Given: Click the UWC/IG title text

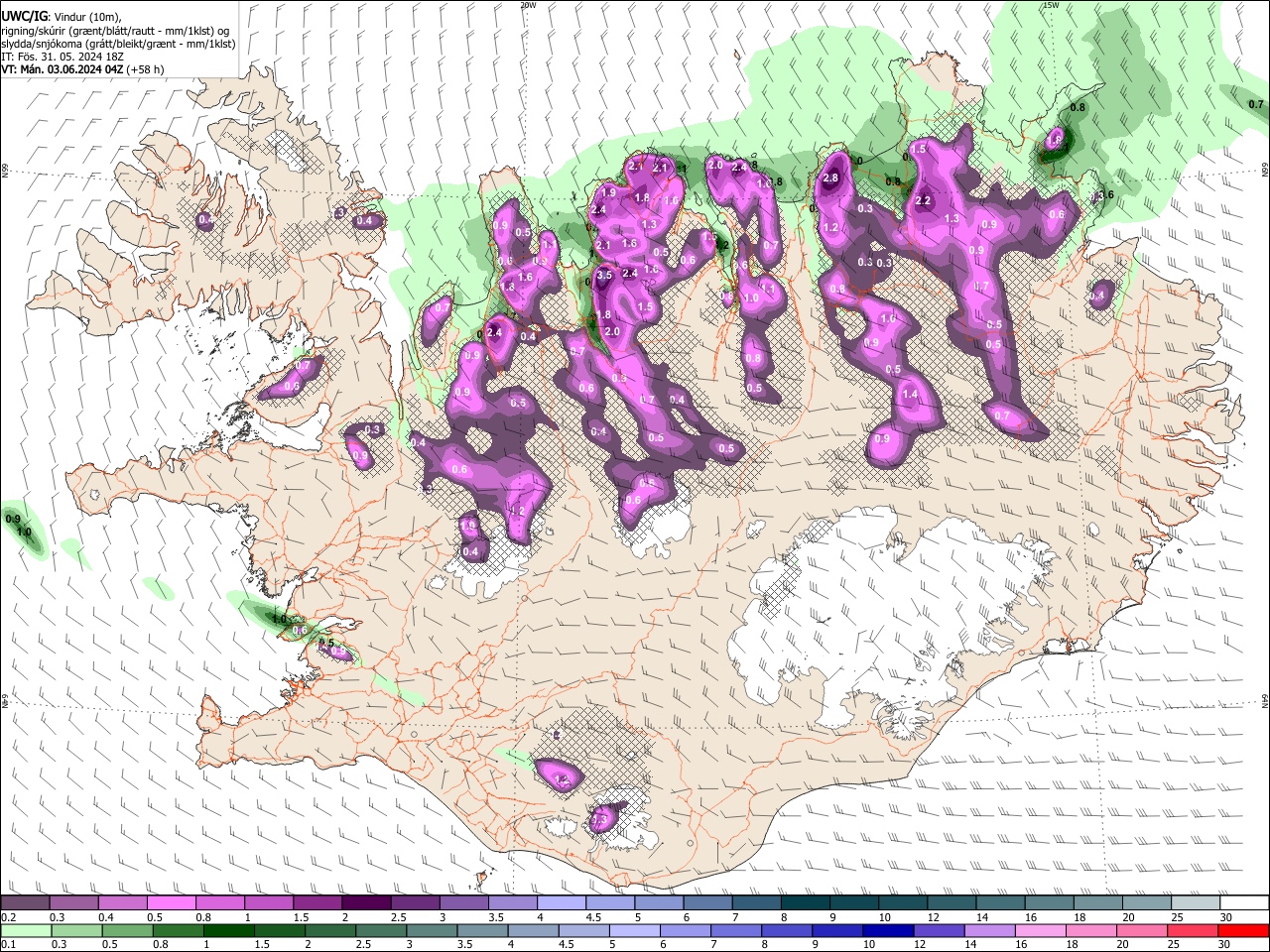Looking at the screenshot, I should coord(24,15).
